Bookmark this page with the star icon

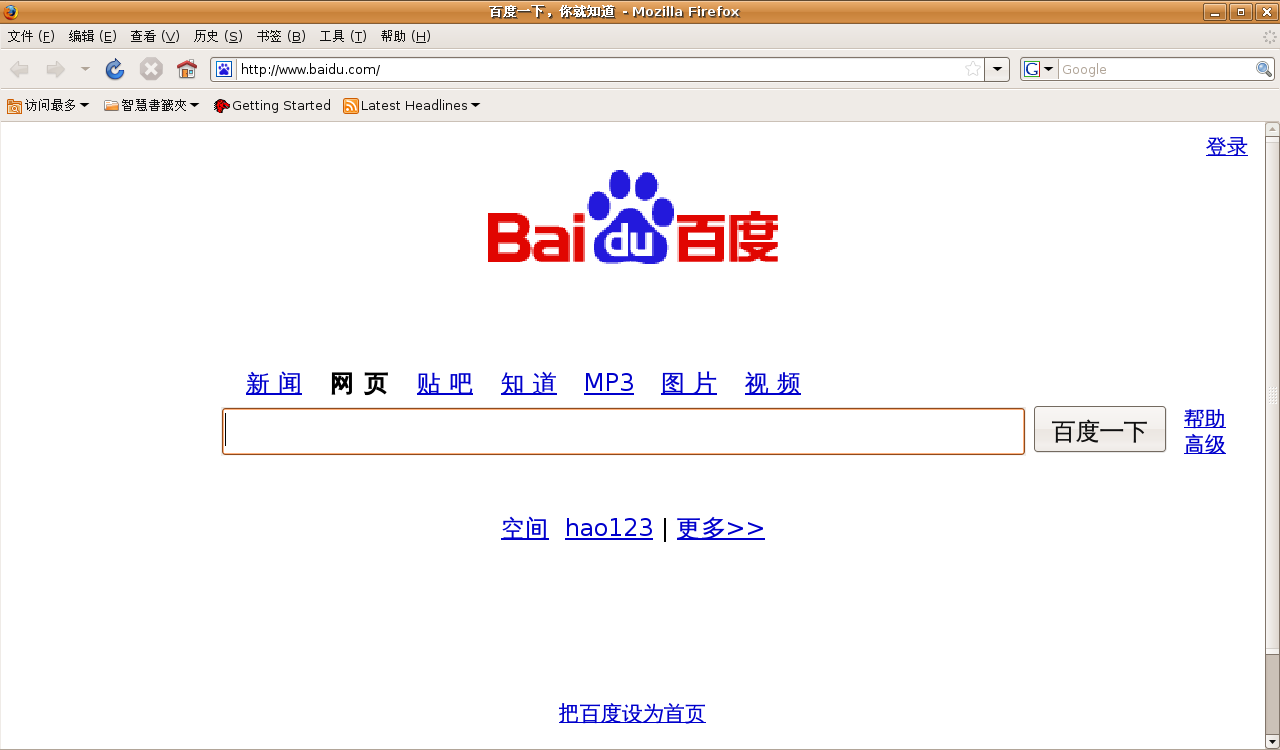pyautogui.click(x=973, y=69)
